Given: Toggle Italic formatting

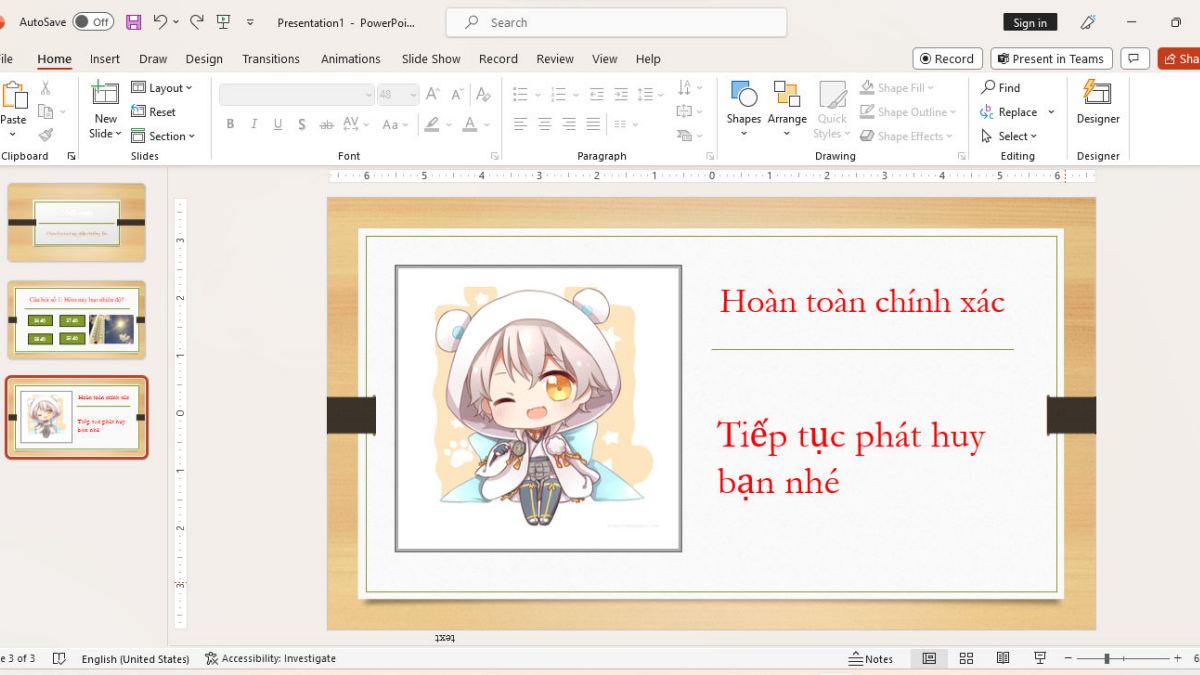Looking at the screenshot, I should coord(254,124).
